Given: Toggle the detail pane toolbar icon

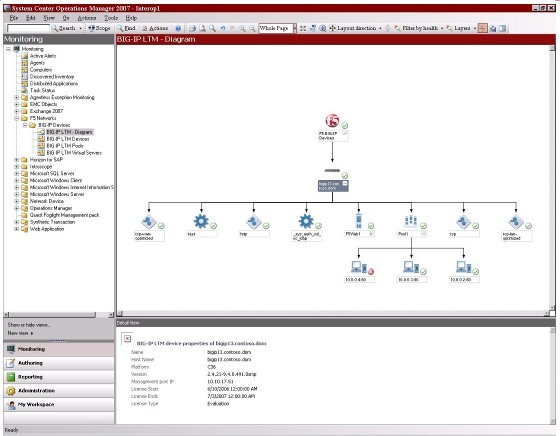Looking at the screenshot, I should tap(503, 28).
